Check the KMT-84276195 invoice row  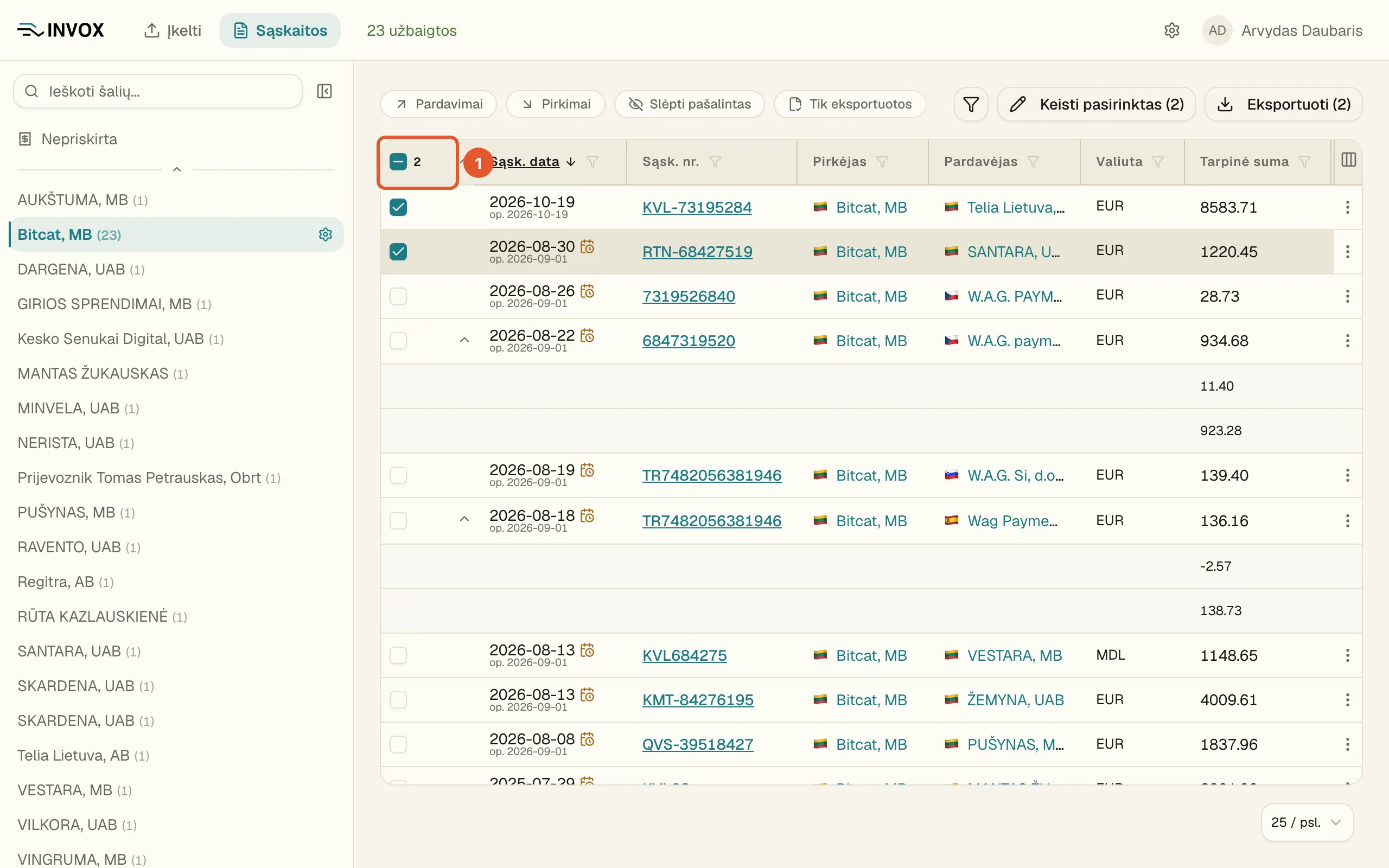click(x=398, y=700)
